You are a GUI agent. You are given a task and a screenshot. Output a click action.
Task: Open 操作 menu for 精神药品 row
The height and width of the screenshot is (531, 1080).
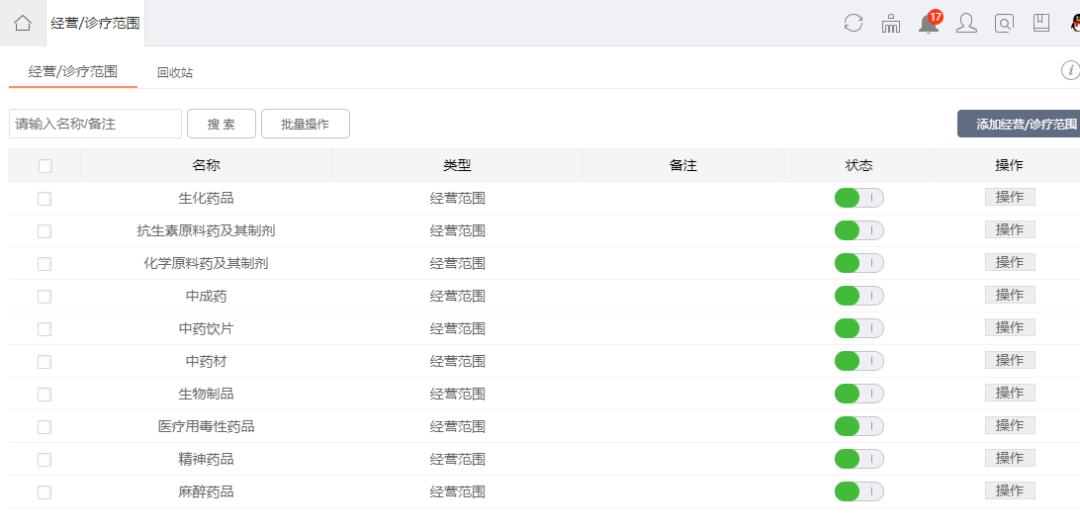[1010, 459]
